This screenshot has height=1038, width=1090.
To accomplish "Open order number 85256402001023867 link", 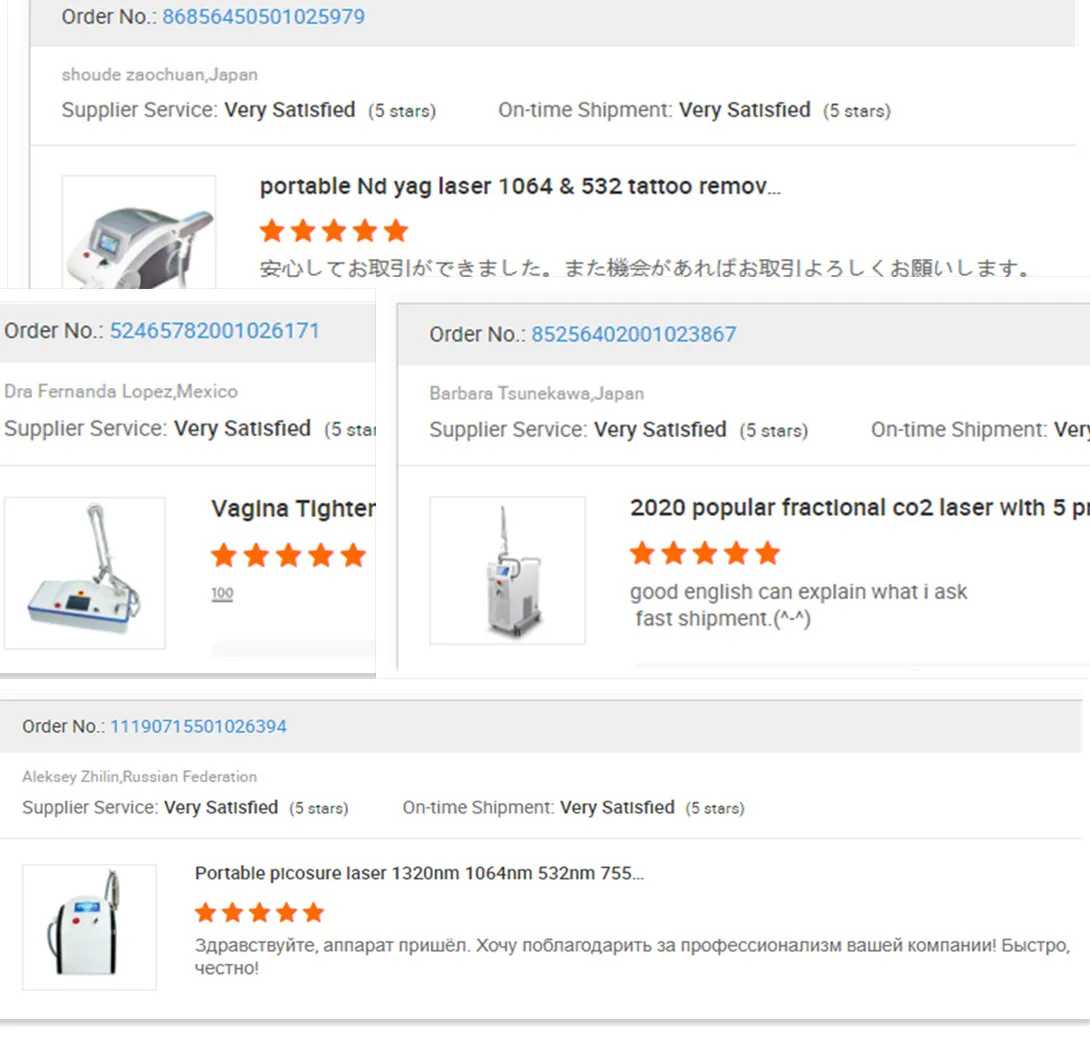I will (633, 335).
